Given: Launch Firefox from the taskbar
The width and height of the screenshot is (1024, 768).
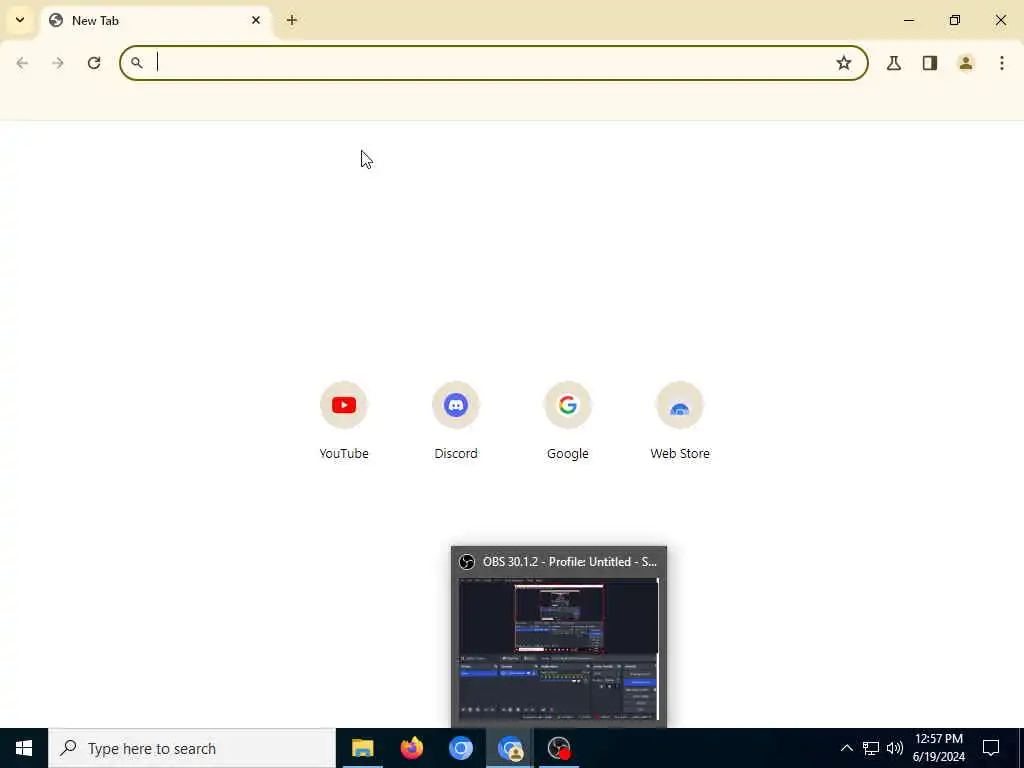Looking at the screenshot, I should (x=411, y=748).
